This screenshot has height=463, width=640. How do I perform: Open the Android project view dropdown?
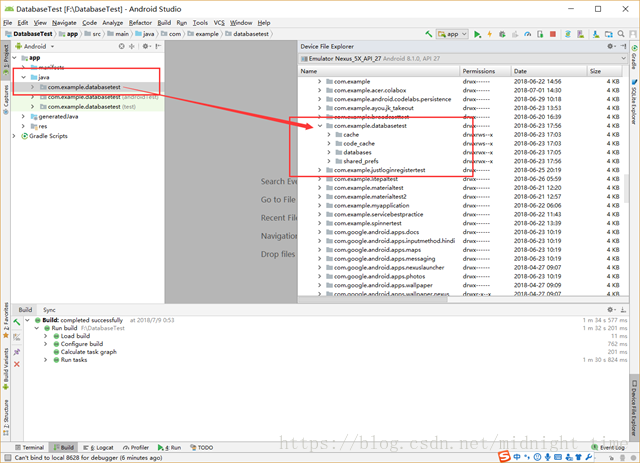(35, 47)
